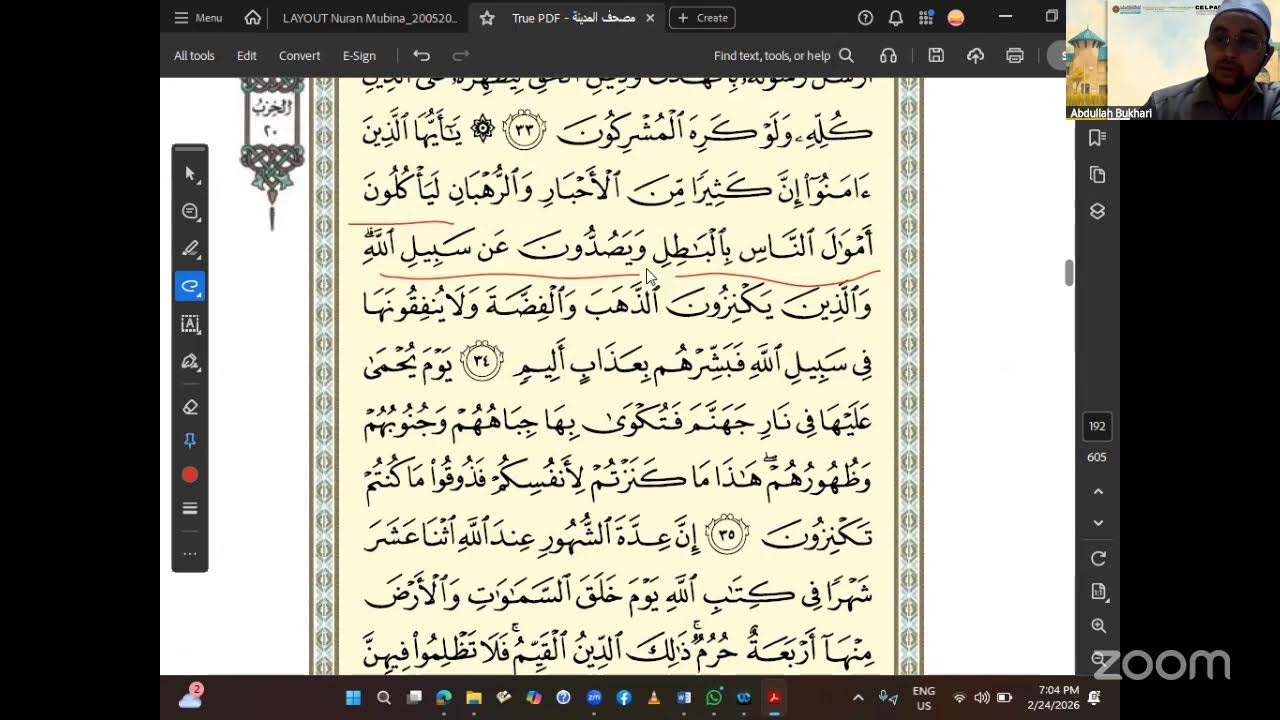Show hidden system tray icons

click(858, 698)
